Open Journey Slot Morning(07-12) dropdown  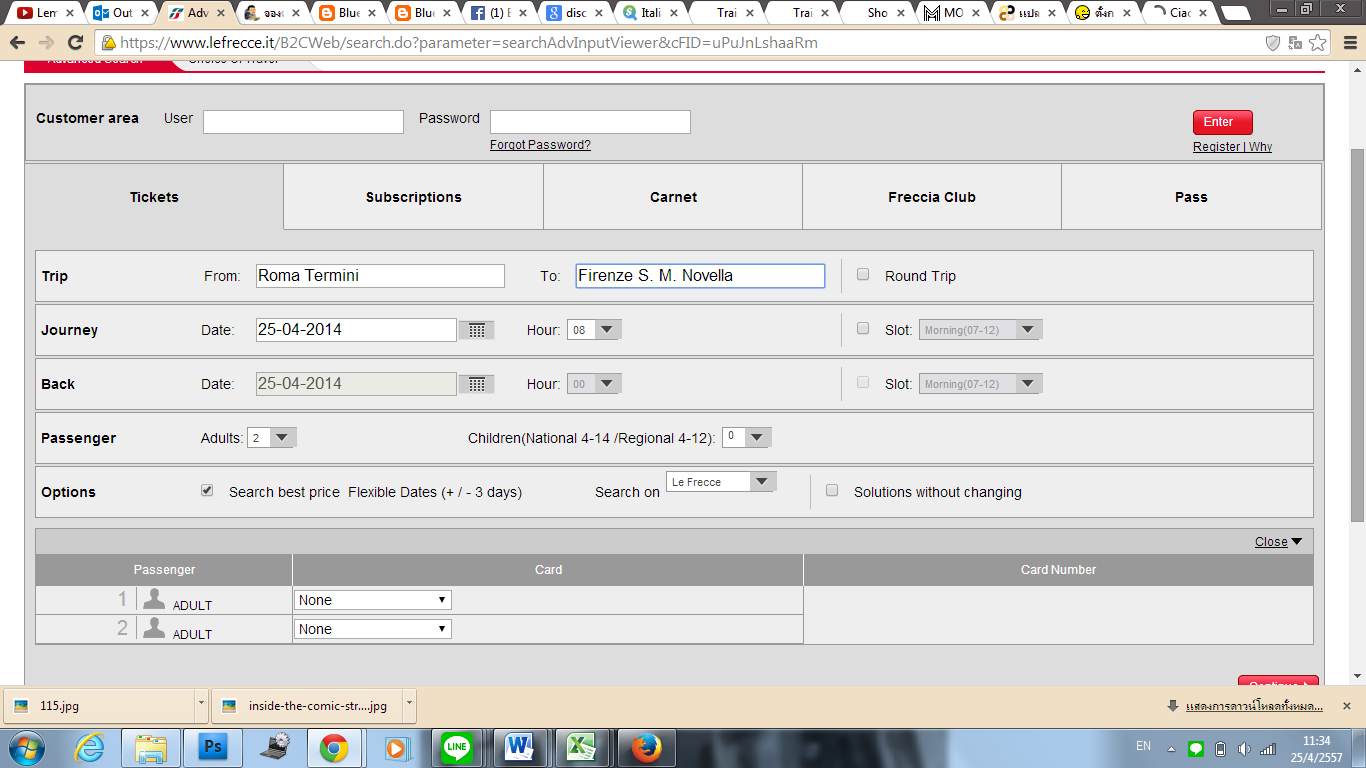pos(981,330)
